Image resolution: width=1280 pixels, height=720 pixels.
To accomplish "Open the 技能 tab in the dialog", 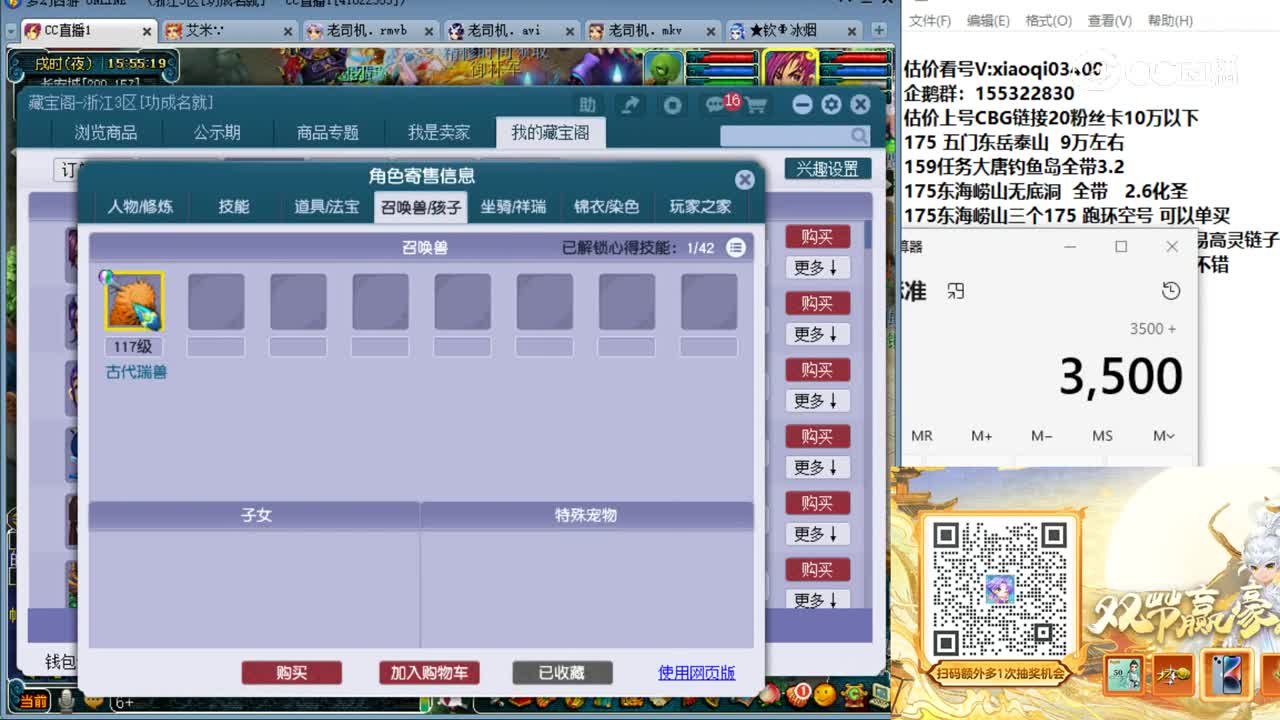I will (234, 207).
